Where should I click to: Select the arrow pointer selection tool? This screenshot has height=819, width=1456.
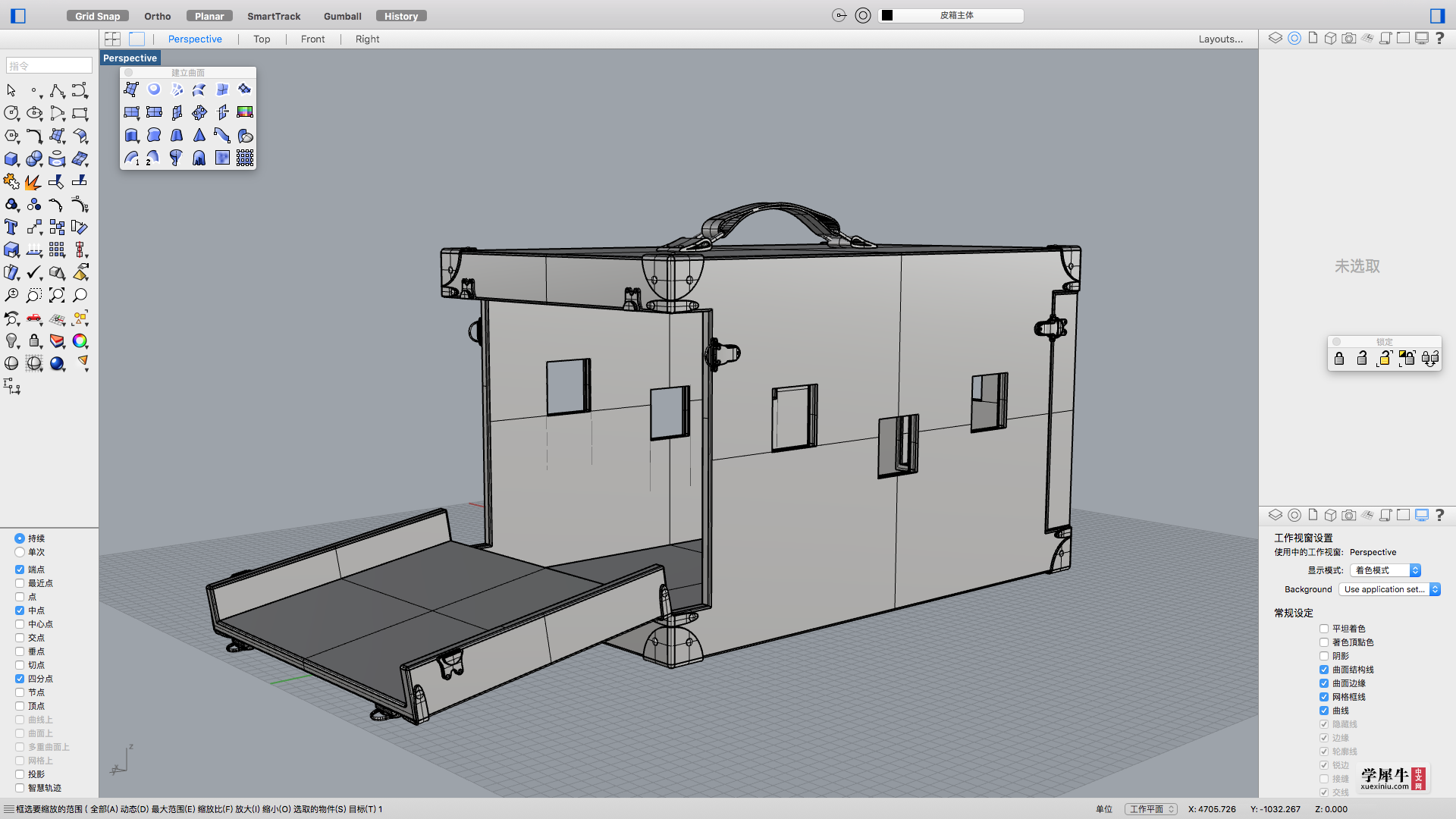point(11,91)
